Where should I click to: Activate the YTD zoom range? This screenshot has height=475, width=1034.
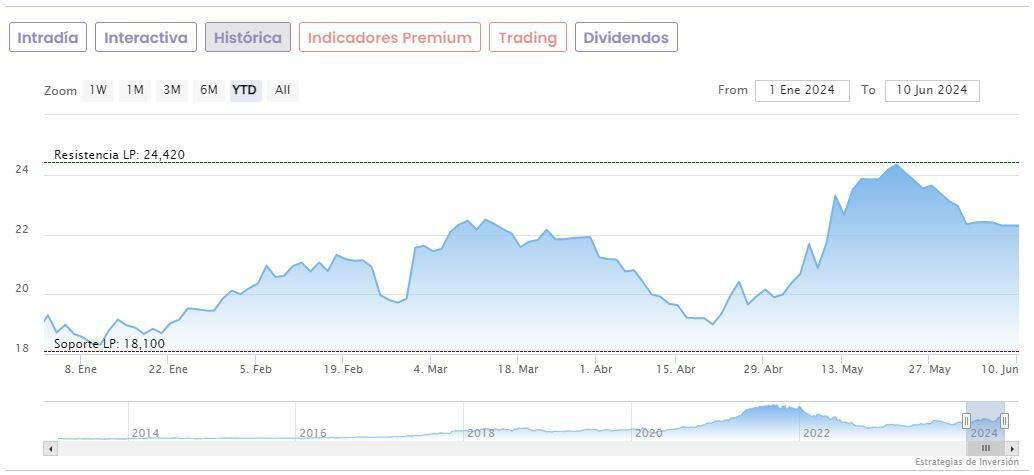point(245,90)
